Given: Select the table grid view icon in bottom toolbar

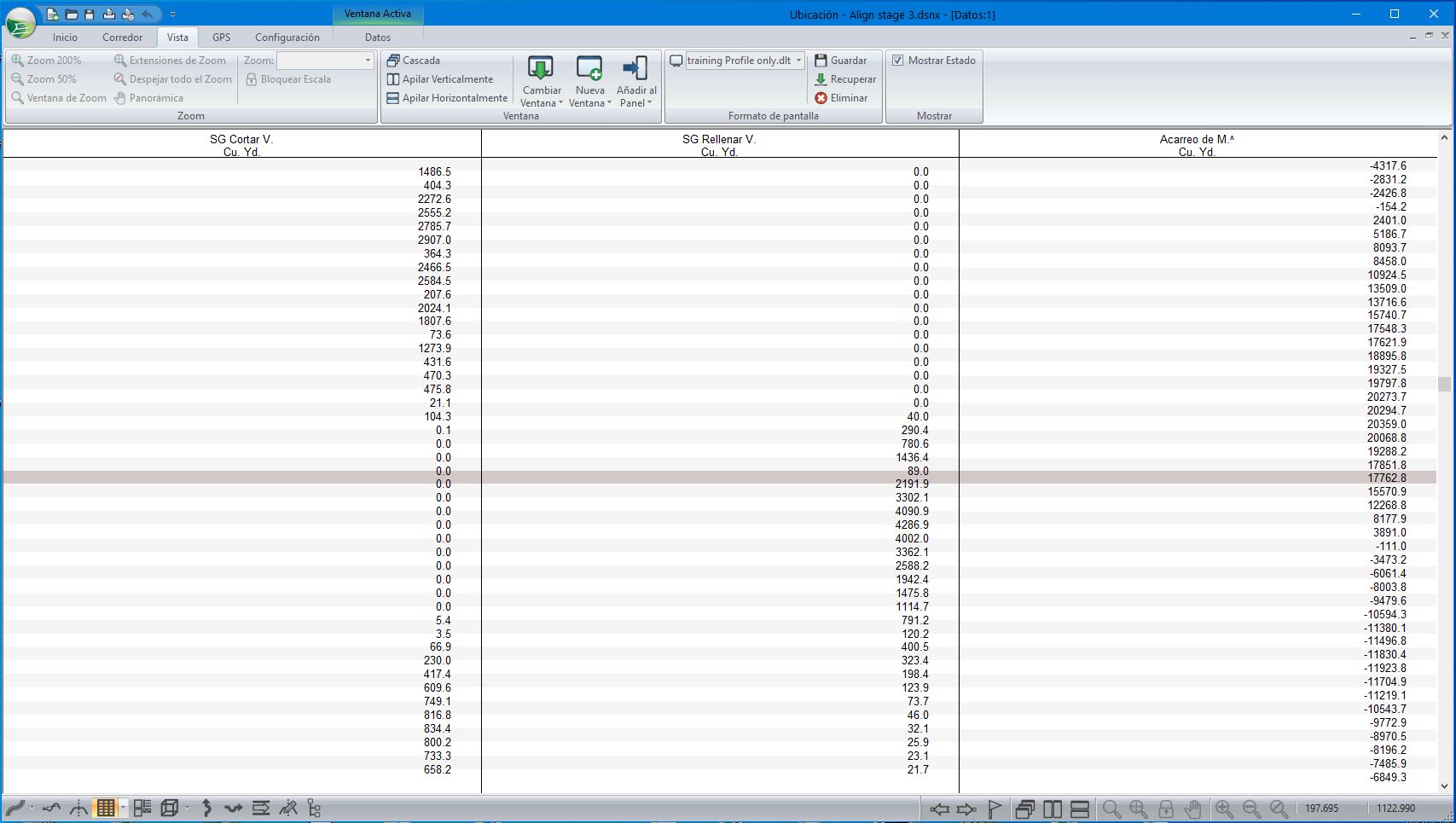Looking at the screenshot, I should [x=105, y=808].
